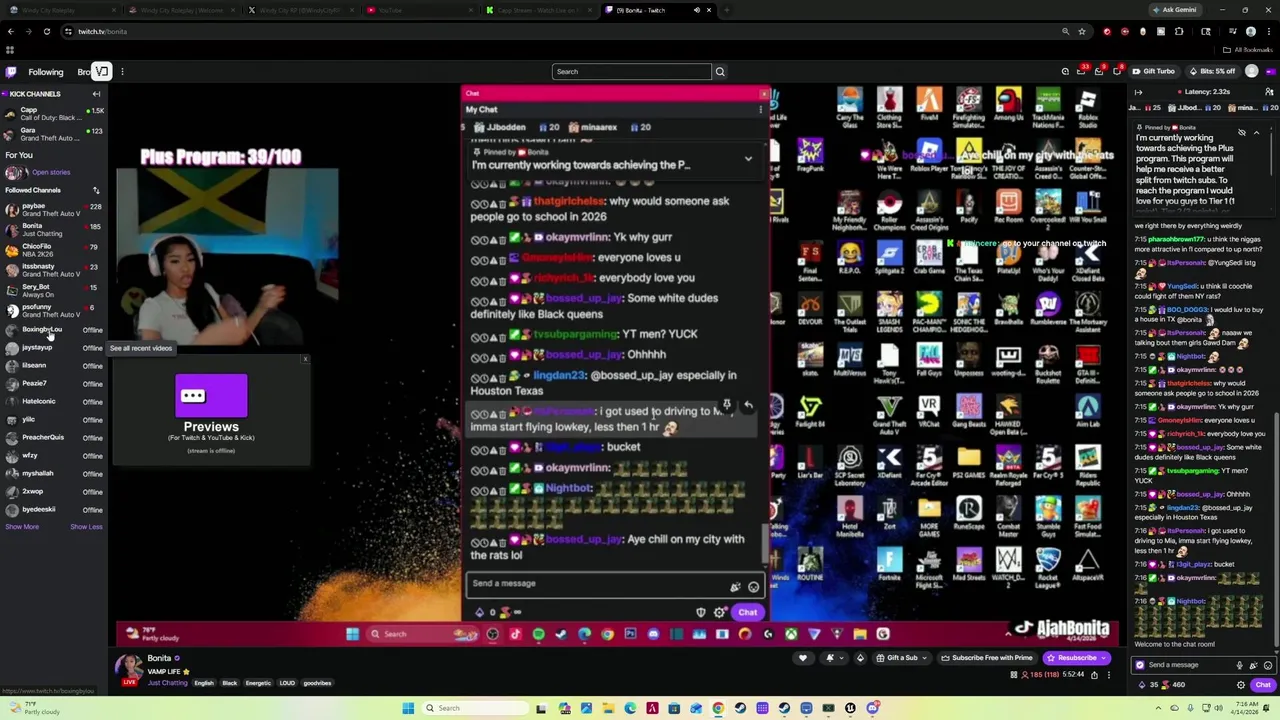Open psofunny's channel
1280x720 pixels.
[x=54, y=311]
